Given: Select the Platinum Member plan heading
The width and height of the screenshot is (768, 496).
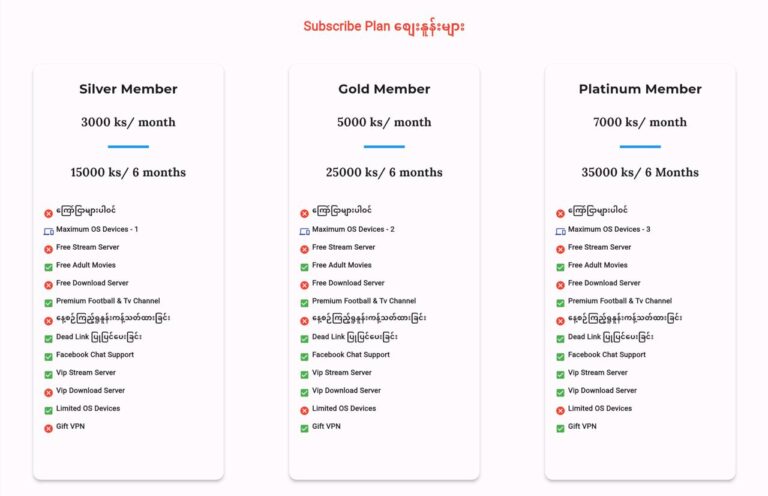Looking at the screenshot, I should (x=640, y=89).
